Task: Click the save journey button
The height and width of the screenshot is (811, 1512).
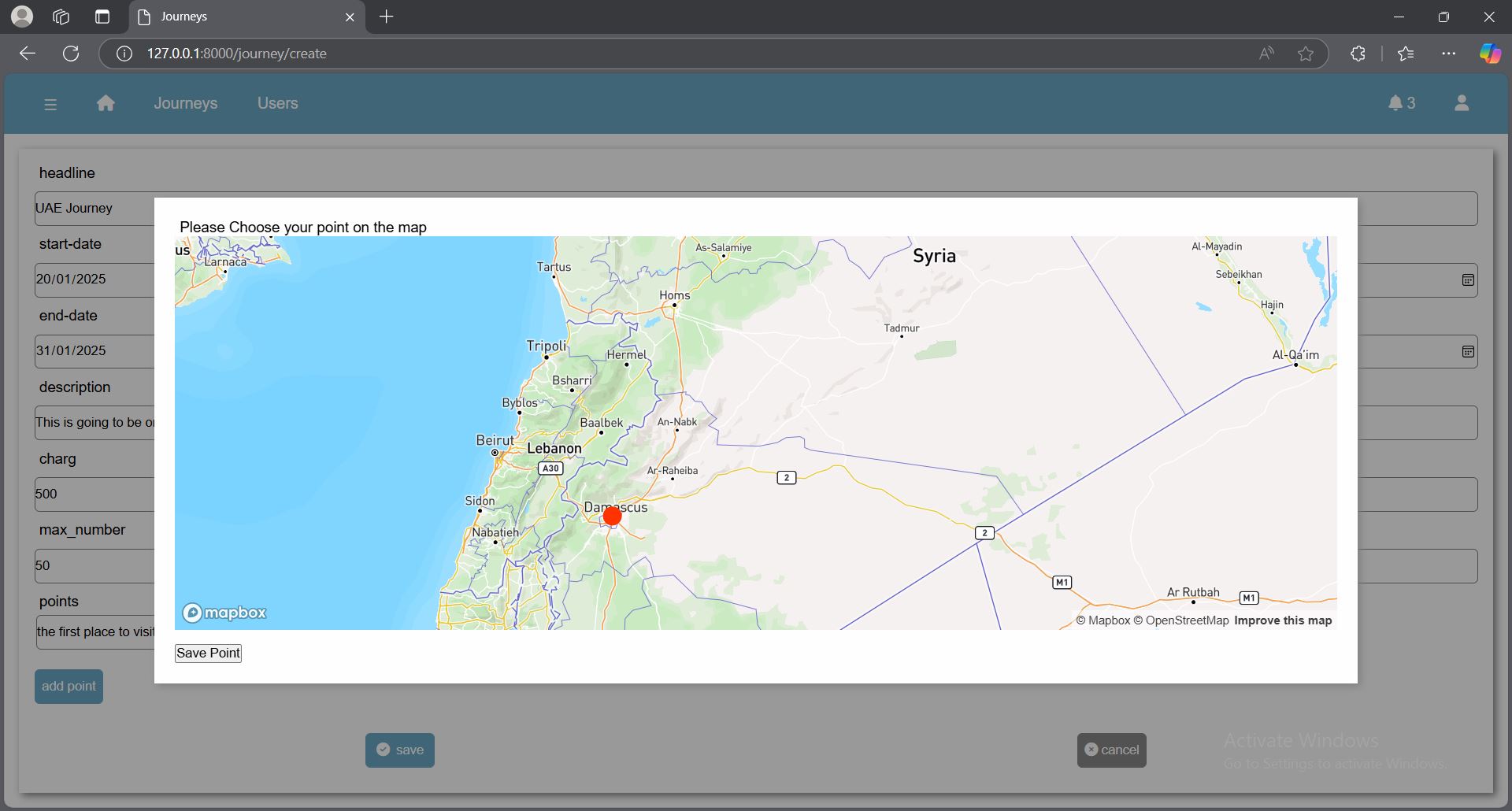Action: coord(400,750)
